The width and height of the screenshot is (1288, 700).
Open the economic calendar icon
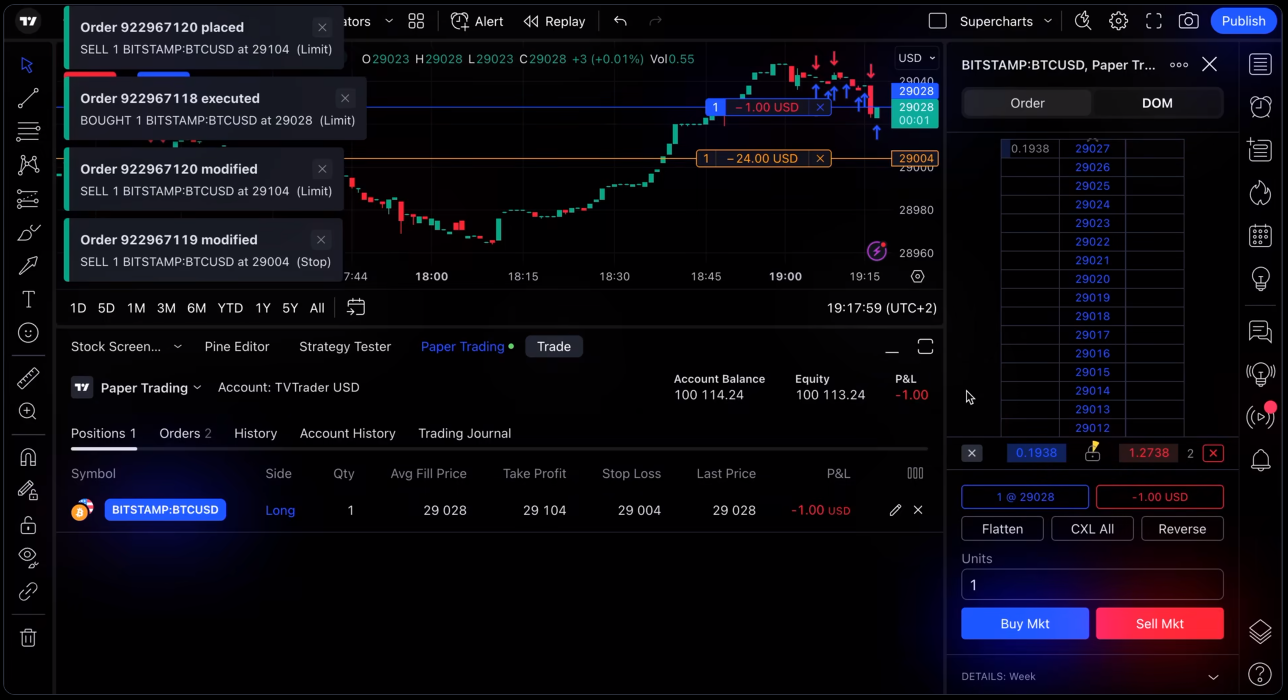click(1260, 236)
